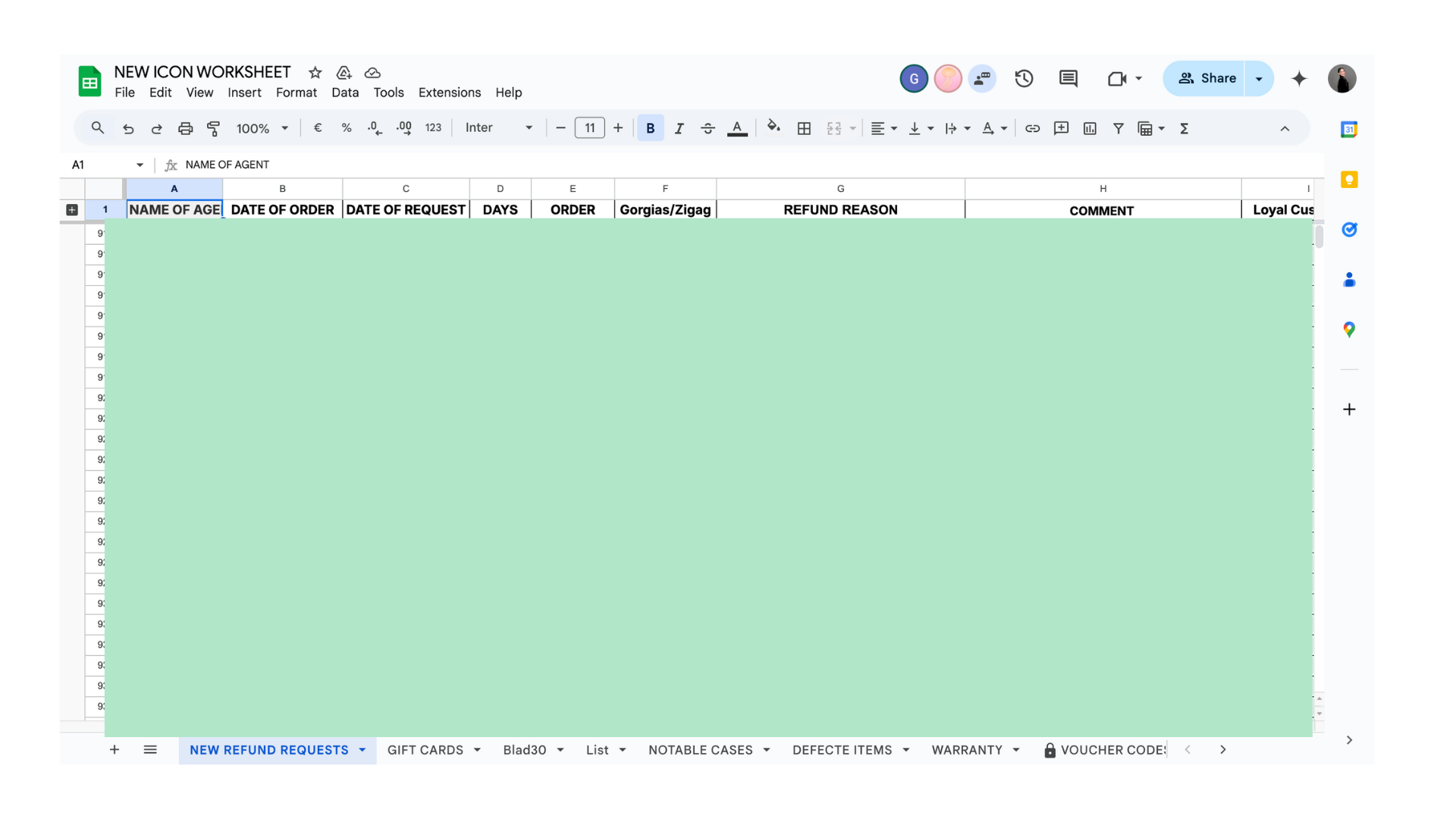This screenshot has height=819, width=1456.
Task: Switch to GIFT CARDS sheet tab
Action: click(x=425, y=750)
